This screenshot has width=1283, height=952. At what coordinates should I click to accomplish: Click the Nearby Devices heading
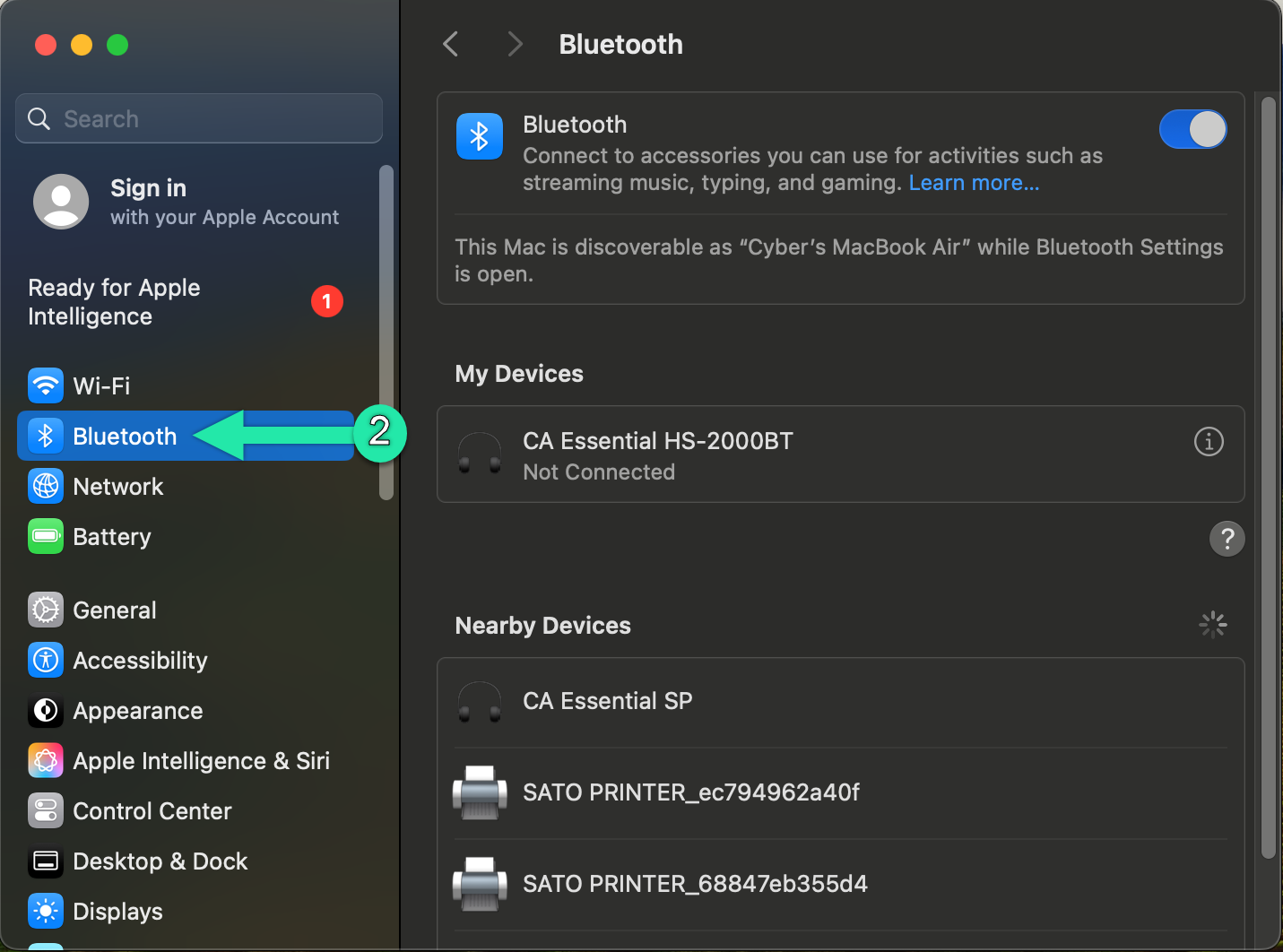[543, 626]
